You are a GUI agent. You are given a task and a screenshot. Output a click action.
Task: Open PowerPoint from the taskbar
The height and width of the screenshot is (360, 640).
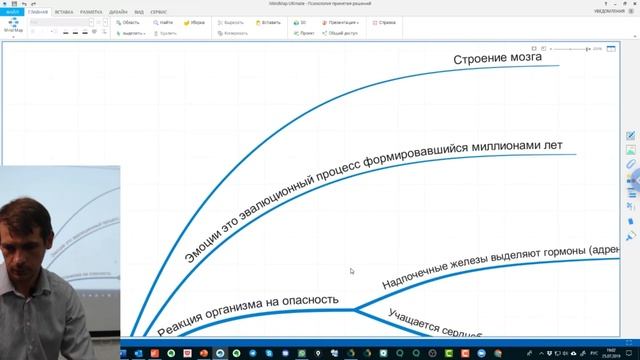click(x=204, y=353)
